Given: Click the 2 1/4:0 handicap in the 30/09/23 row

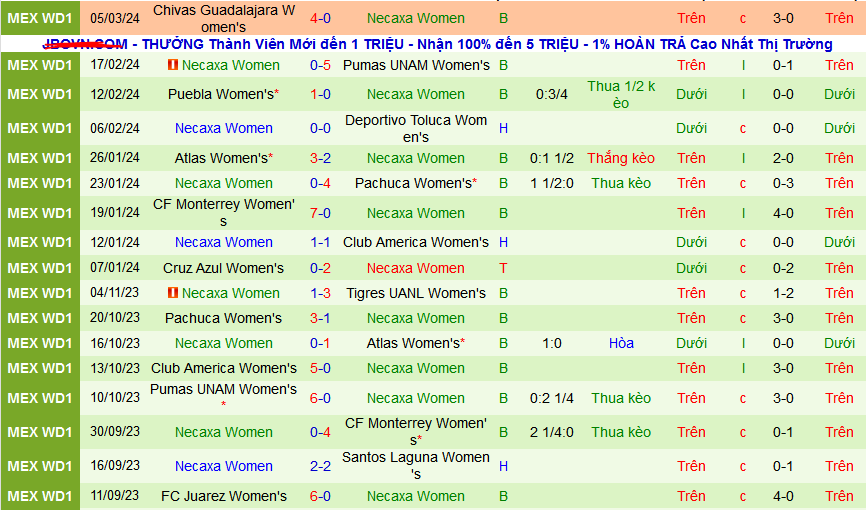Looking at the screenshot, I should click(x=551, y=432).
